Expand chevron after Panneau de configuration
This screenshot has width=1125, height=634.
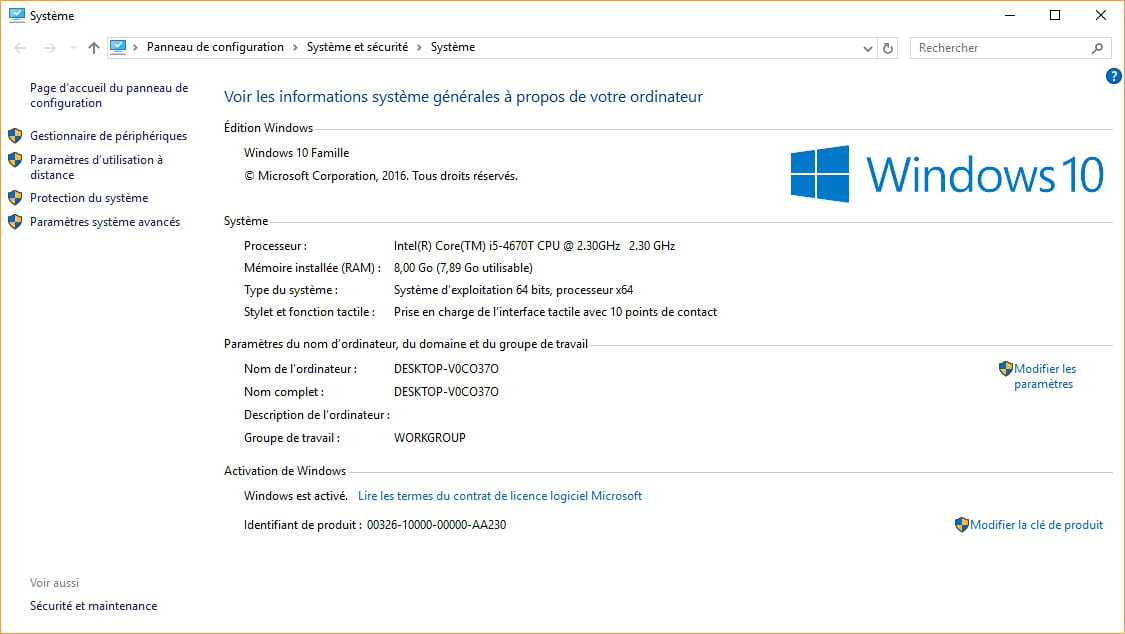tap(295, 47)
